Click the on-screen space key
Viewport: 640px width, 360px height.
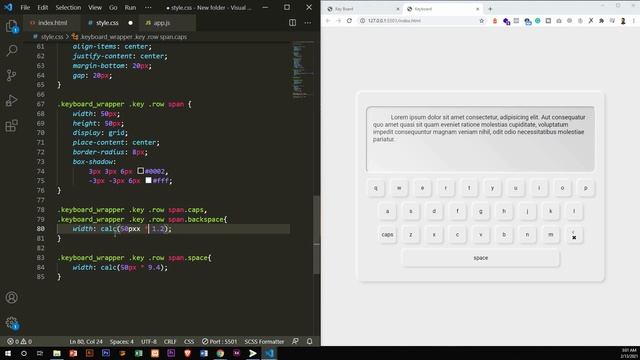[x=480, y=258]
